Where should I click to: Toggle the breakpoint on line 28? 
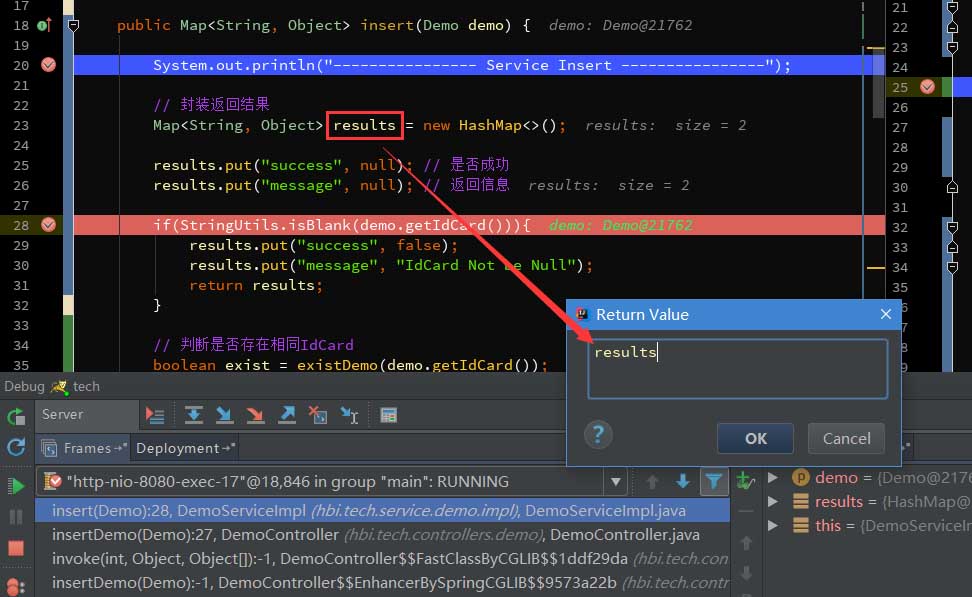pyautogui.click(x=48, y=224)
